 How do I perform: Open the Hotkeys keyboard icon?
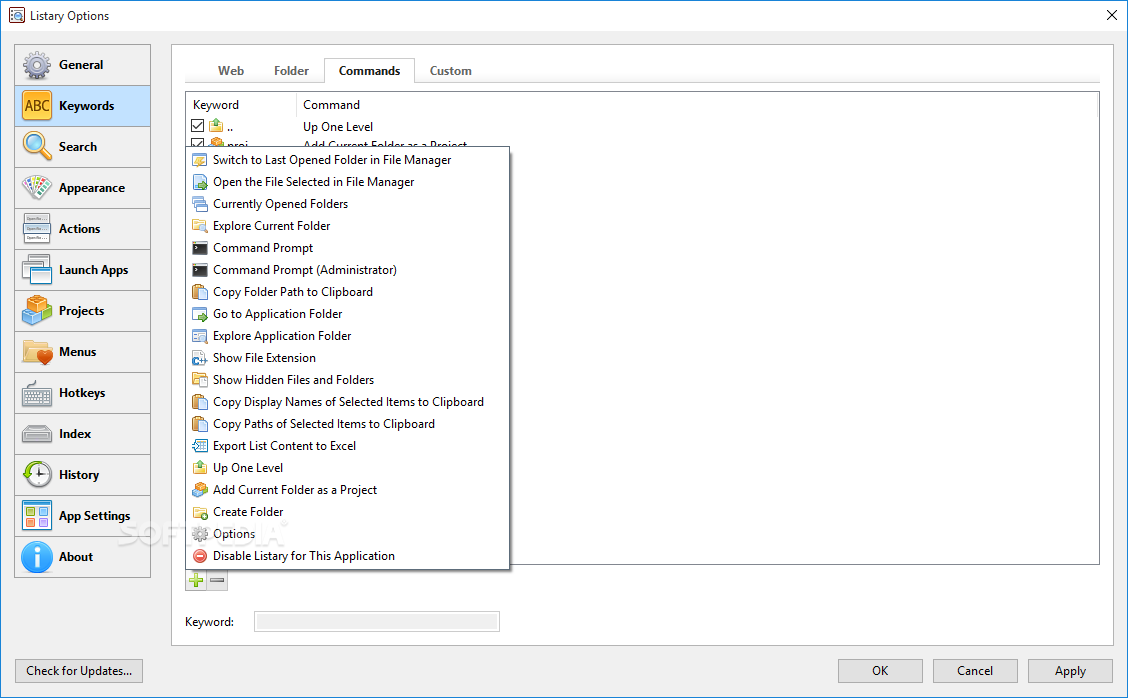(37, 393)
